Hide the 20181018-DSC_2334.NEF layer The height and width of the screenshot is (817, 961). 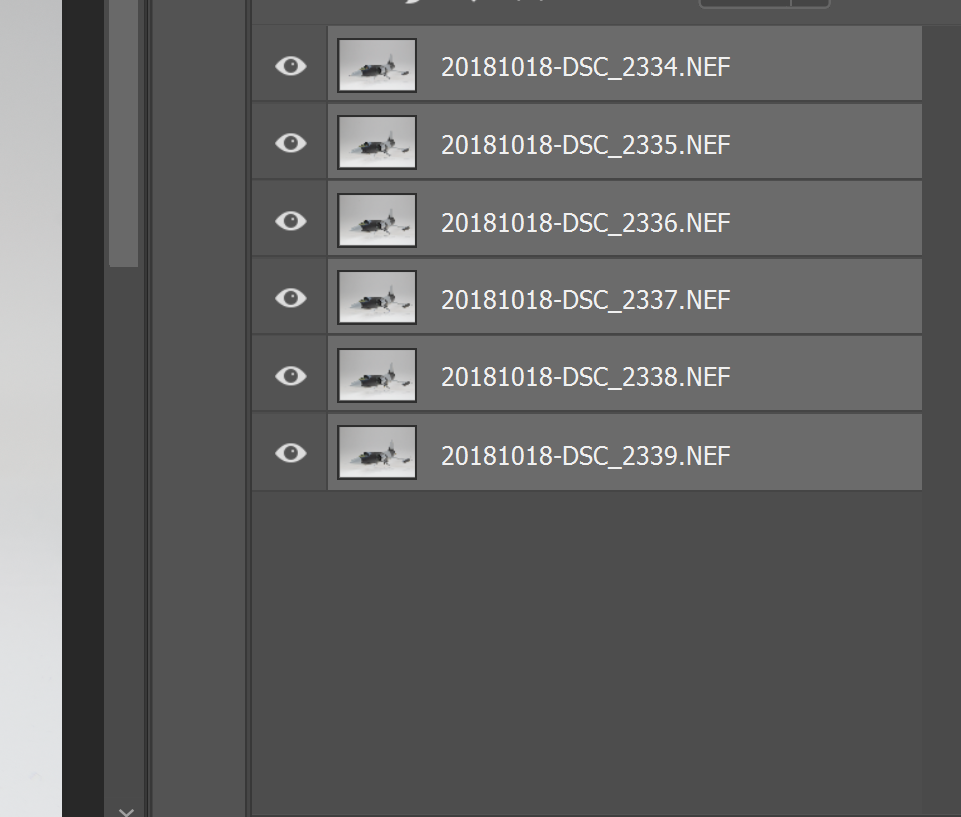pos(291,66)
